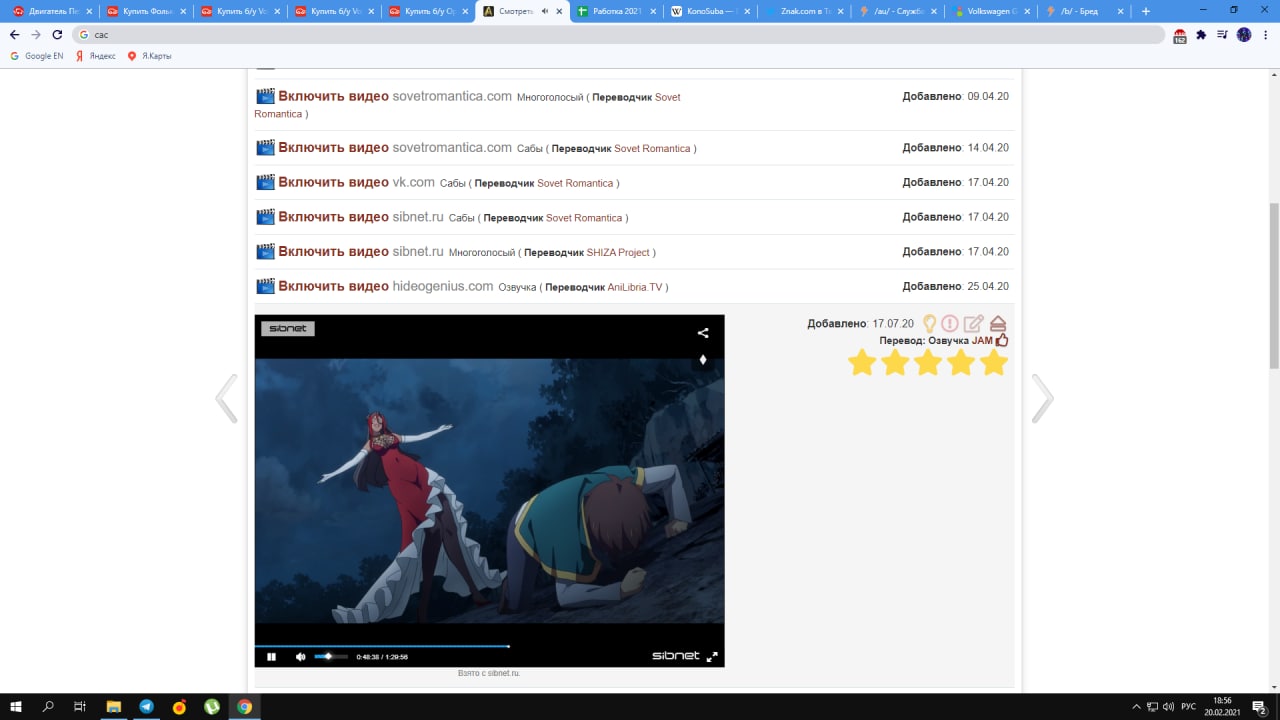Click the page vertical scrollbar

coord(1274,285)
